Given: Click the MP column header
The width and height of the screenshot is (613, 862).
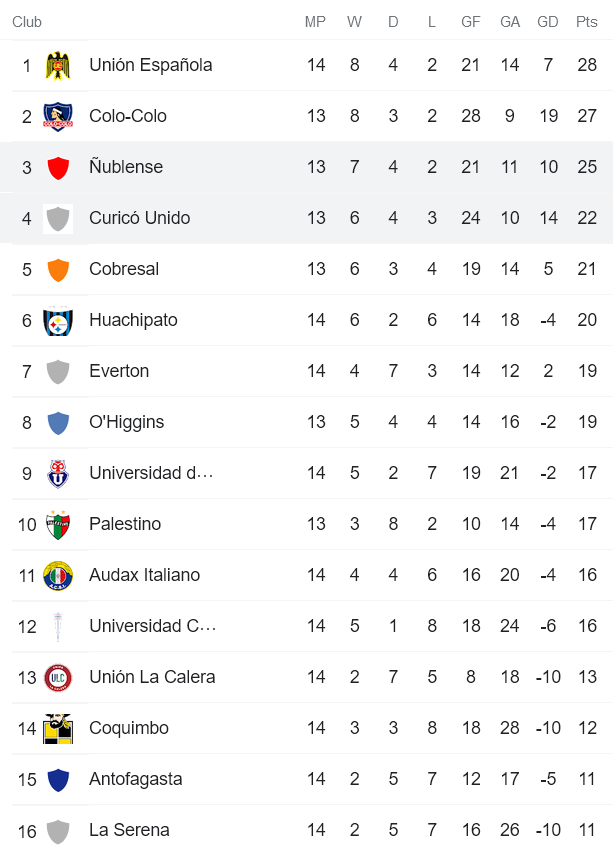Looking at the screenshot, I should (316, 22).
